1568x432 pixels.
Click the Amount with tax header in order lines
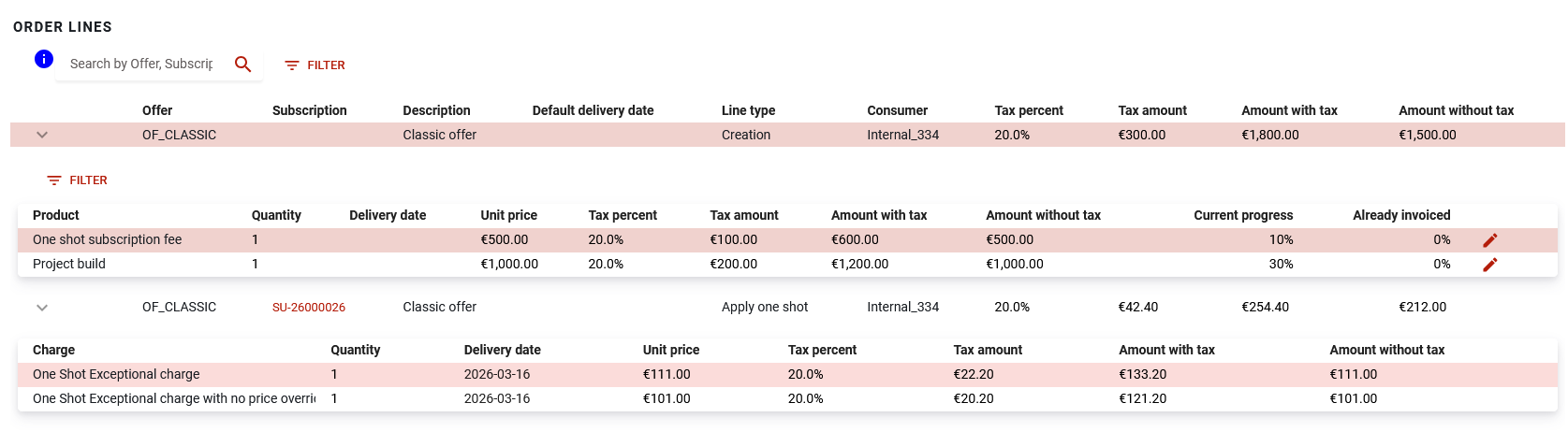coord(1289,110)
